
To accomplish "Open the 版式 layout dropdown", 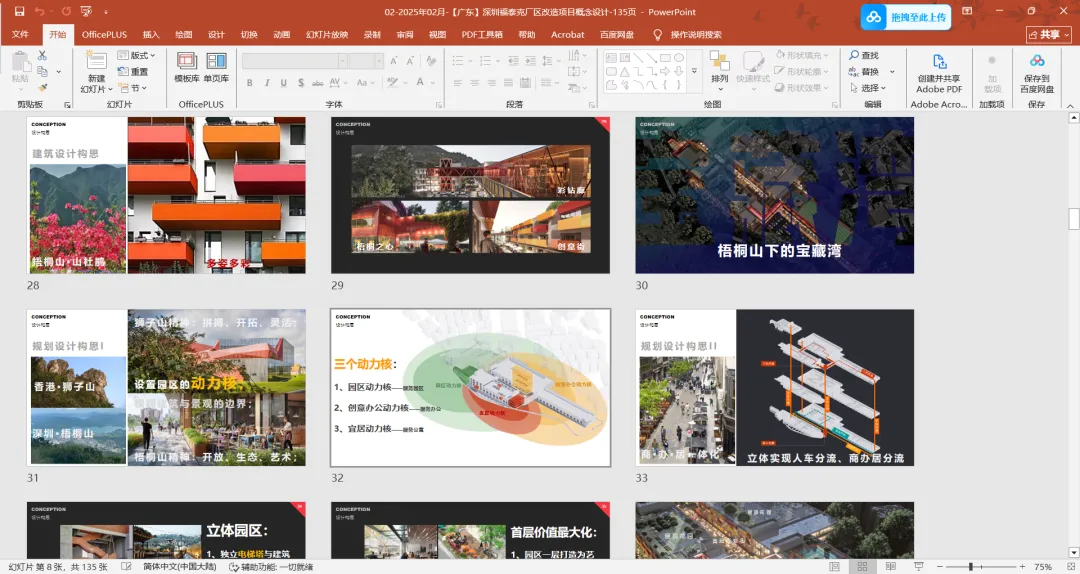I will click(x=136, y=55).
